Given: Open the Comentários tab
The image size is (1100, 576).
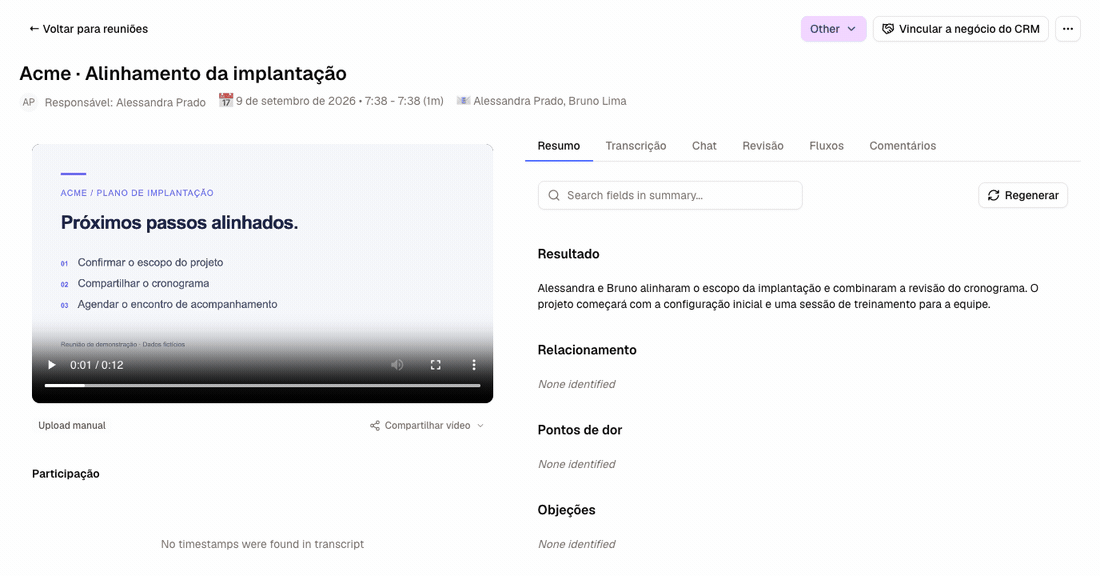Looking at the screenshot, I should point(902,146).
